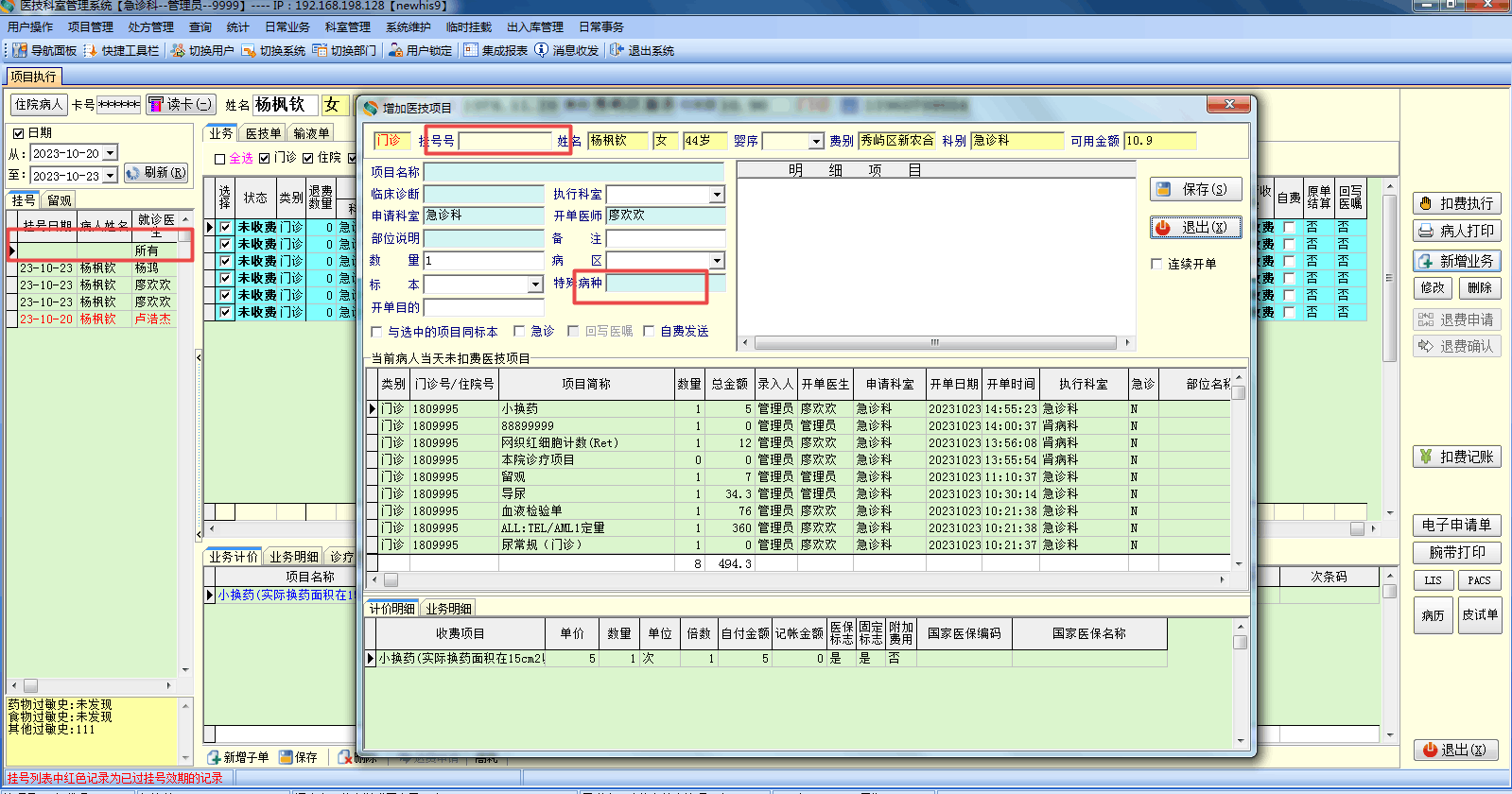Expand the 病区 ward dropdown
Viewport: 1512px width, 794px height.
717,260
